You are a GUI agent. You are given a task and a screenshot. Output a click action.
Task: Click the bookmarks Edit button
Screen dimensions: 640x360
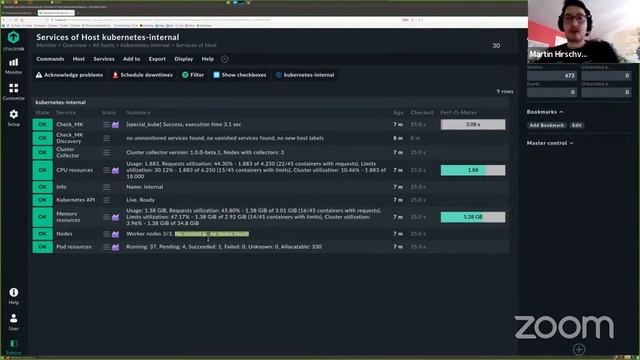[x=576, y=125]
